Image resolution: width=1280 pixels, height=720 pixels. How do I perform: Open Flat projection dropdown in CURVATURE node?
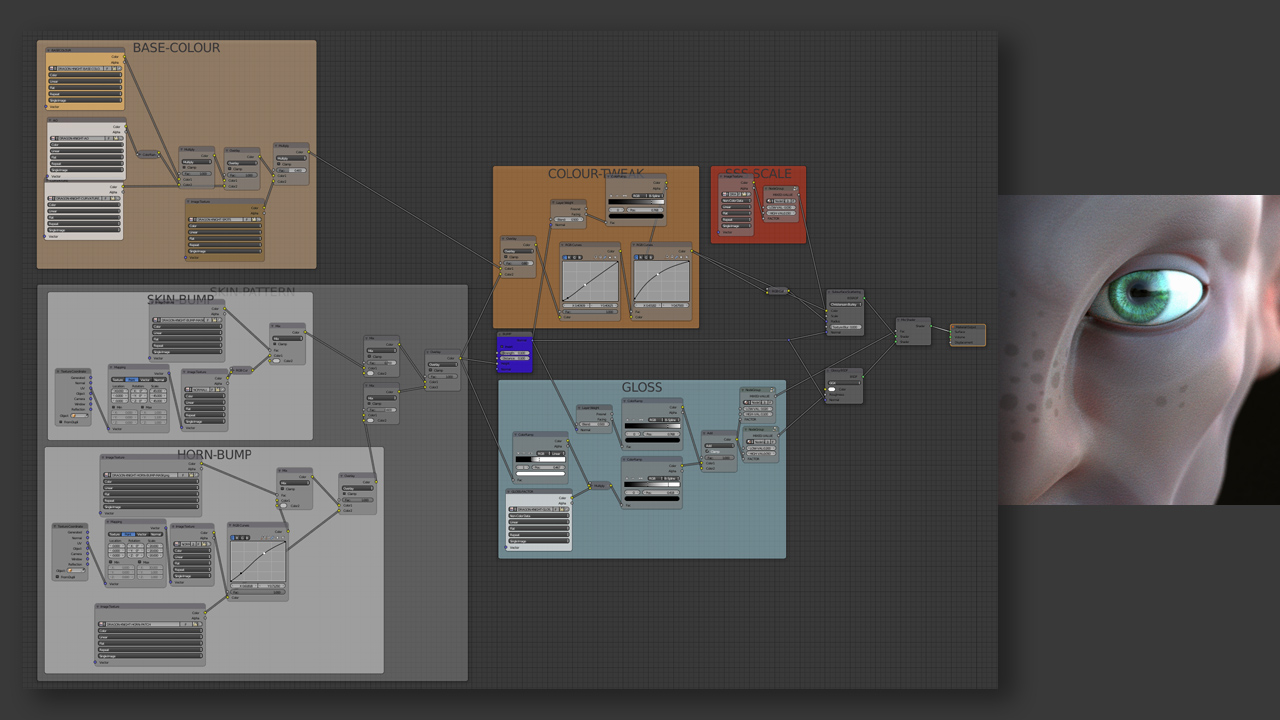(x=84, y=217)
